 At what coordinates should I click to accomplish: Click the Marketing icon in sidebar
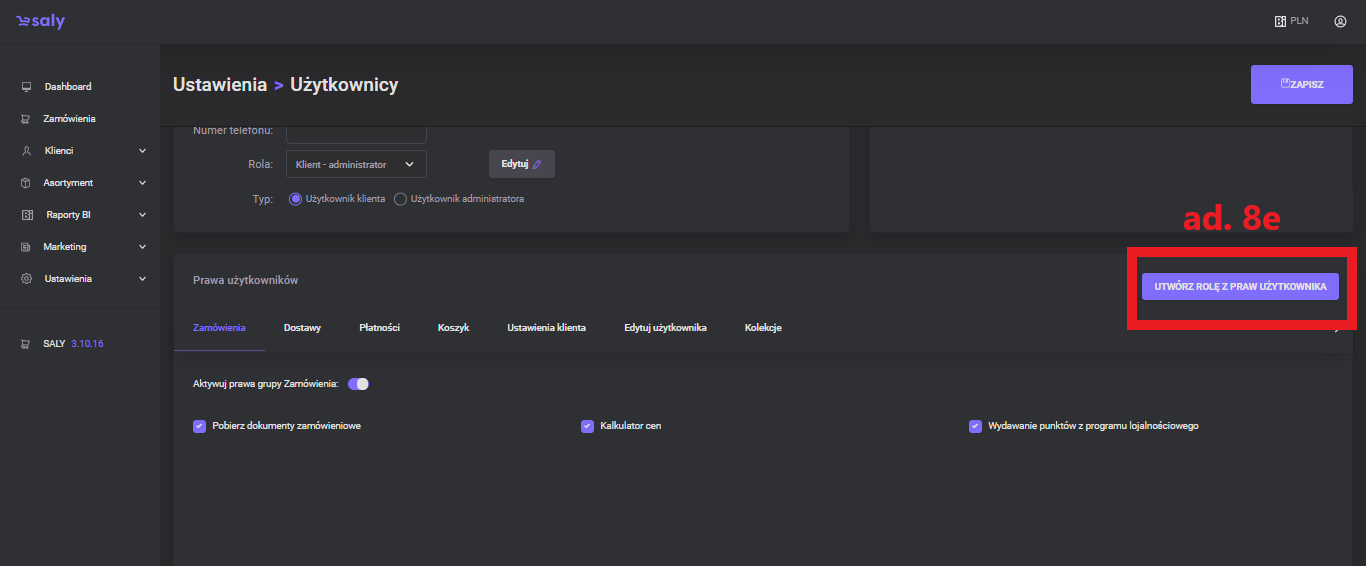click(x=27, y=247)
